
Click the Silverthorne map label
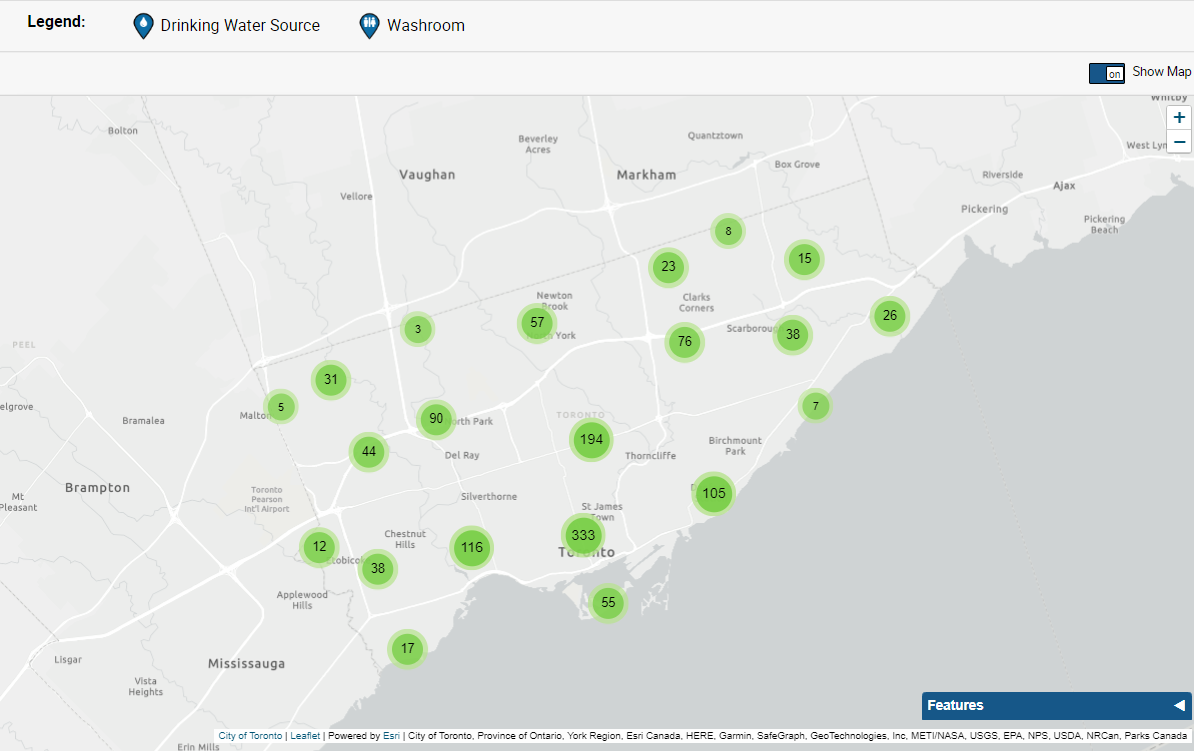coord(489,497)
